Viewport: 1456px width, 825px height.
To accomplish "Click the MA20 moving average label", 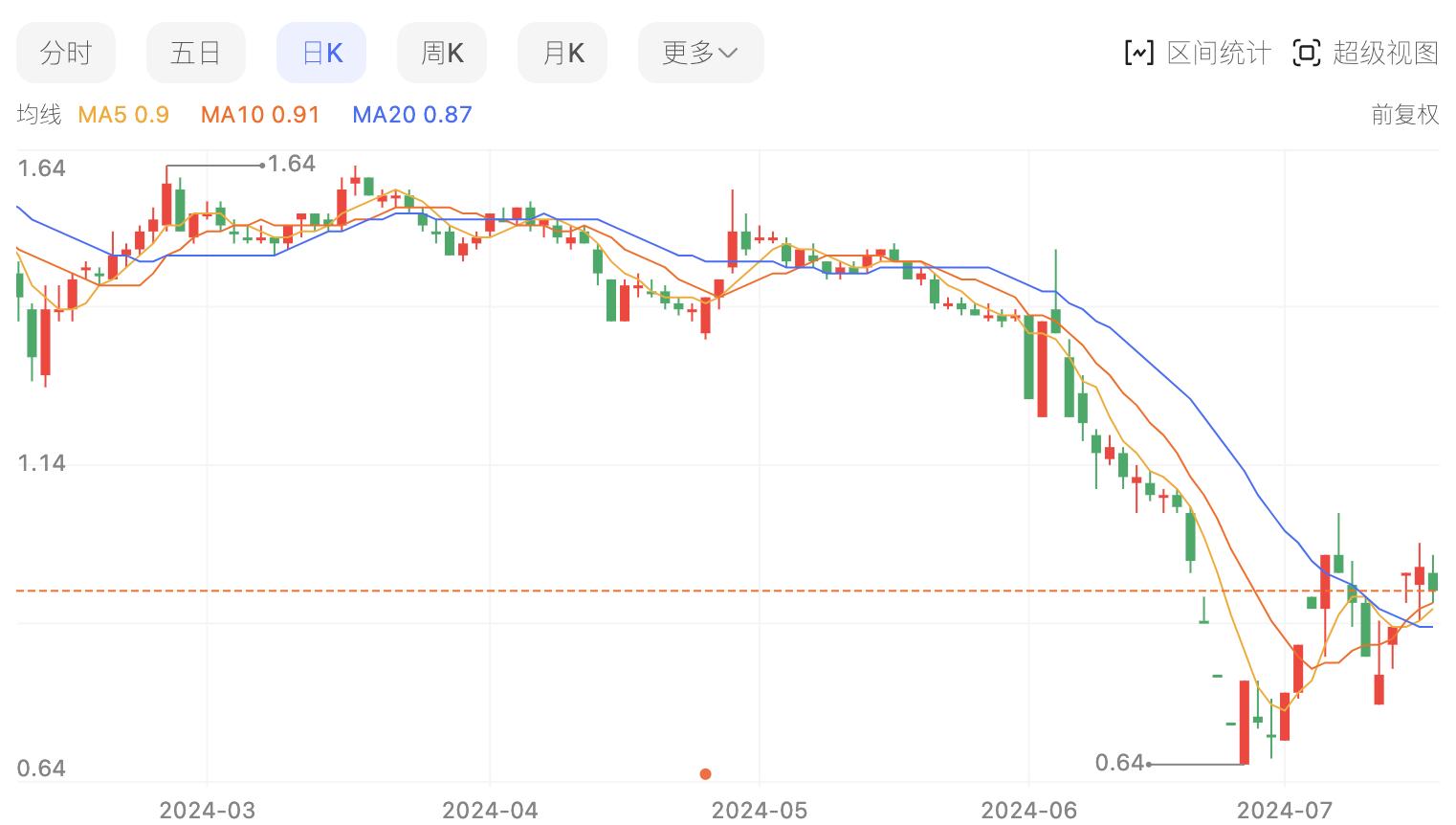I will (x=412, y=115).
